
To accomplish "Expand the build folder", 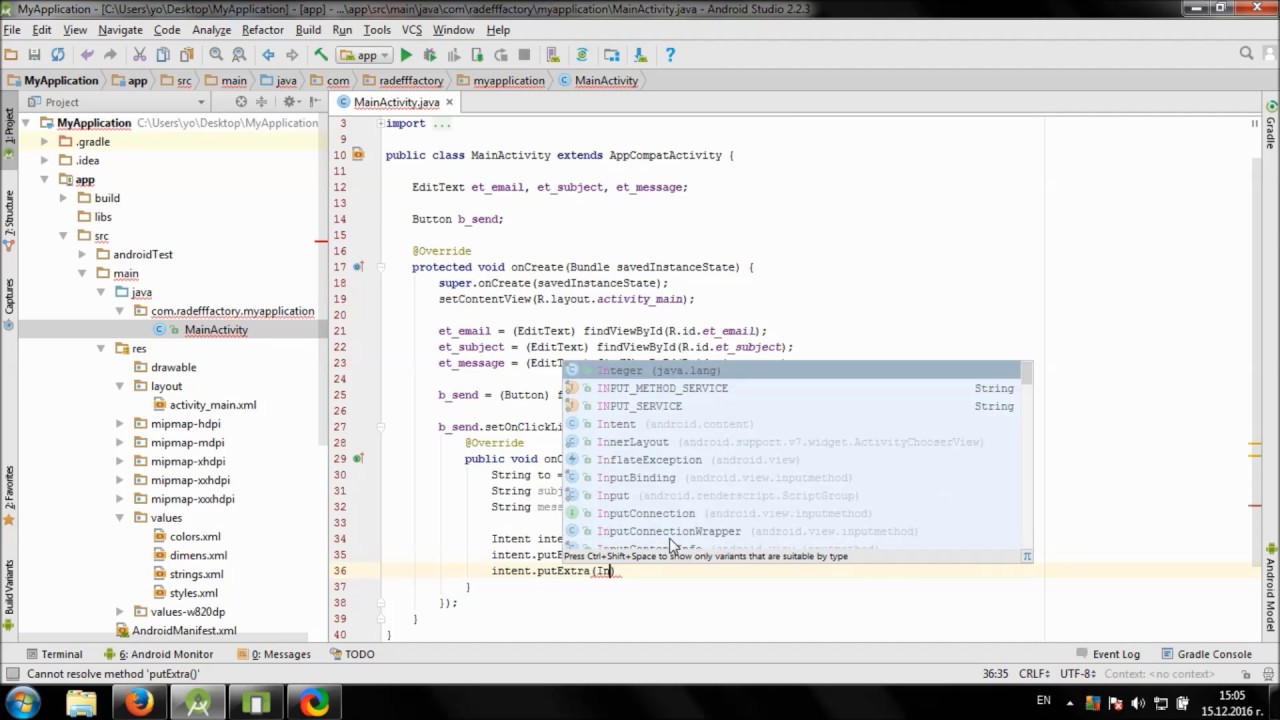I will (x=63, y=198).
